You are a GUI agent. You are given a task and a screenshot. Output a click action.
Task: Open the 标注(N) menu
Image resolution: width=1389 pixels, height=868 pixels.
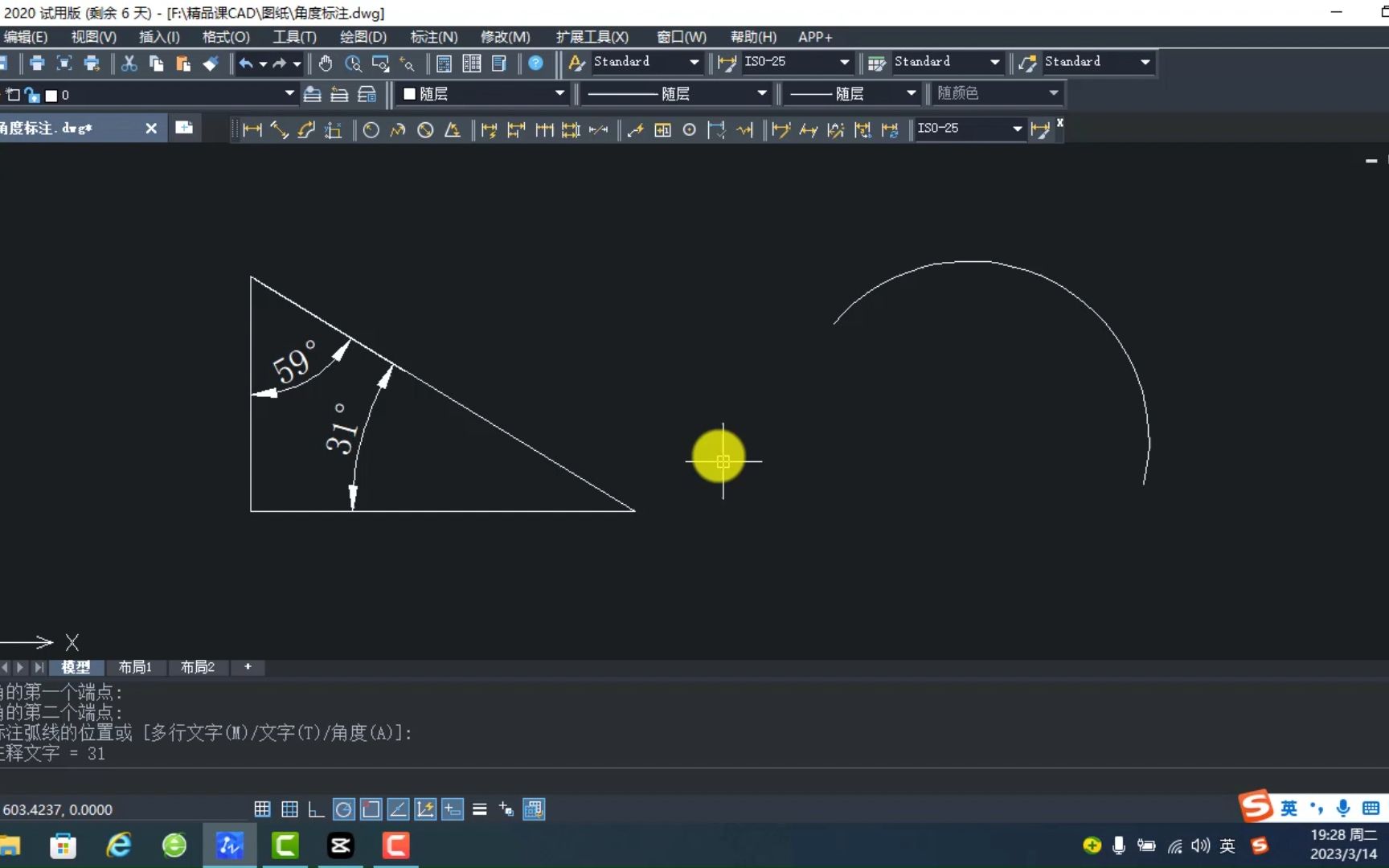pyautogui.click(x=433, y=37)
